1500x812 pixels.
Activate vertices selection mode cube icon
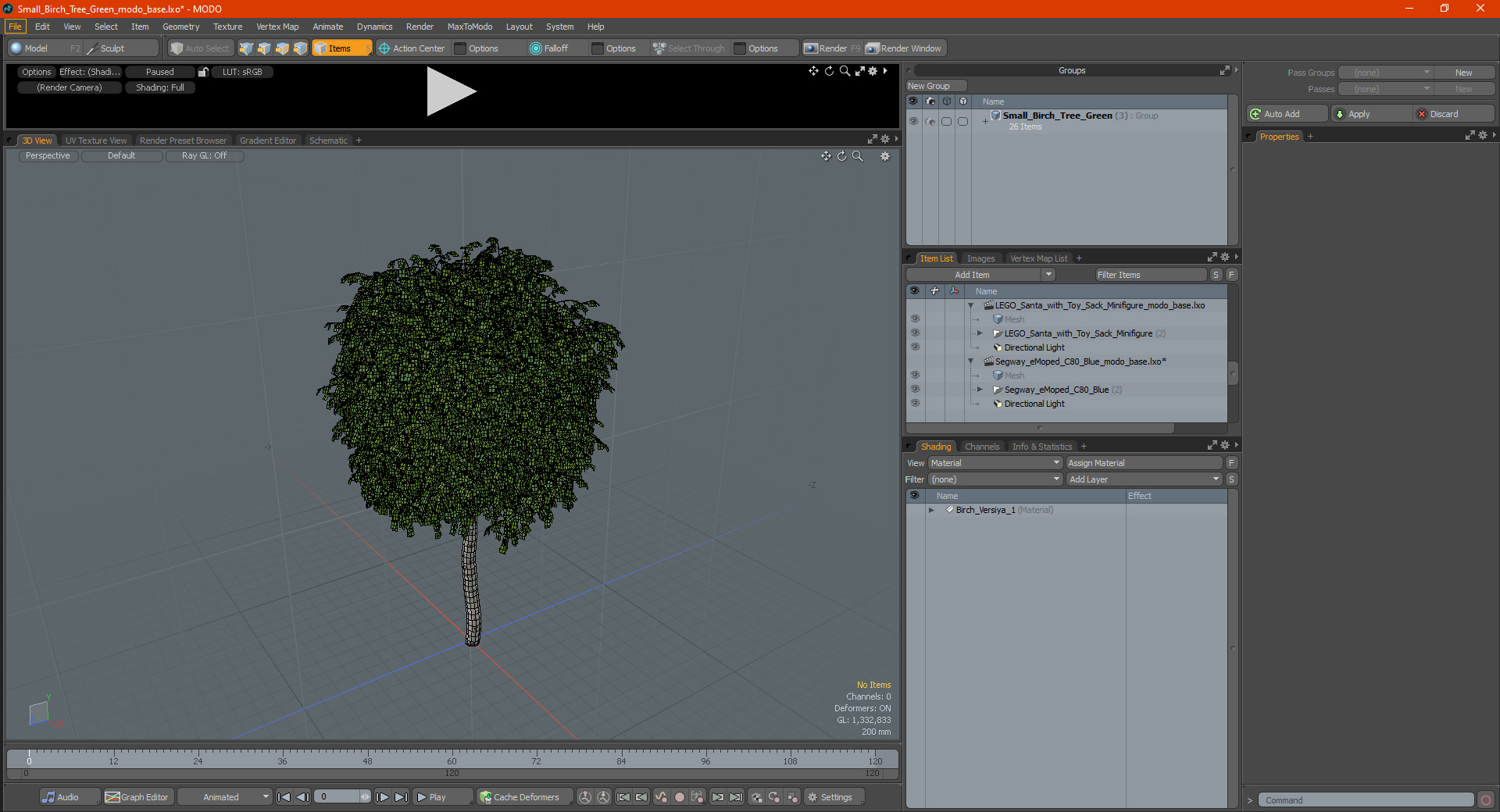point(246,48)
